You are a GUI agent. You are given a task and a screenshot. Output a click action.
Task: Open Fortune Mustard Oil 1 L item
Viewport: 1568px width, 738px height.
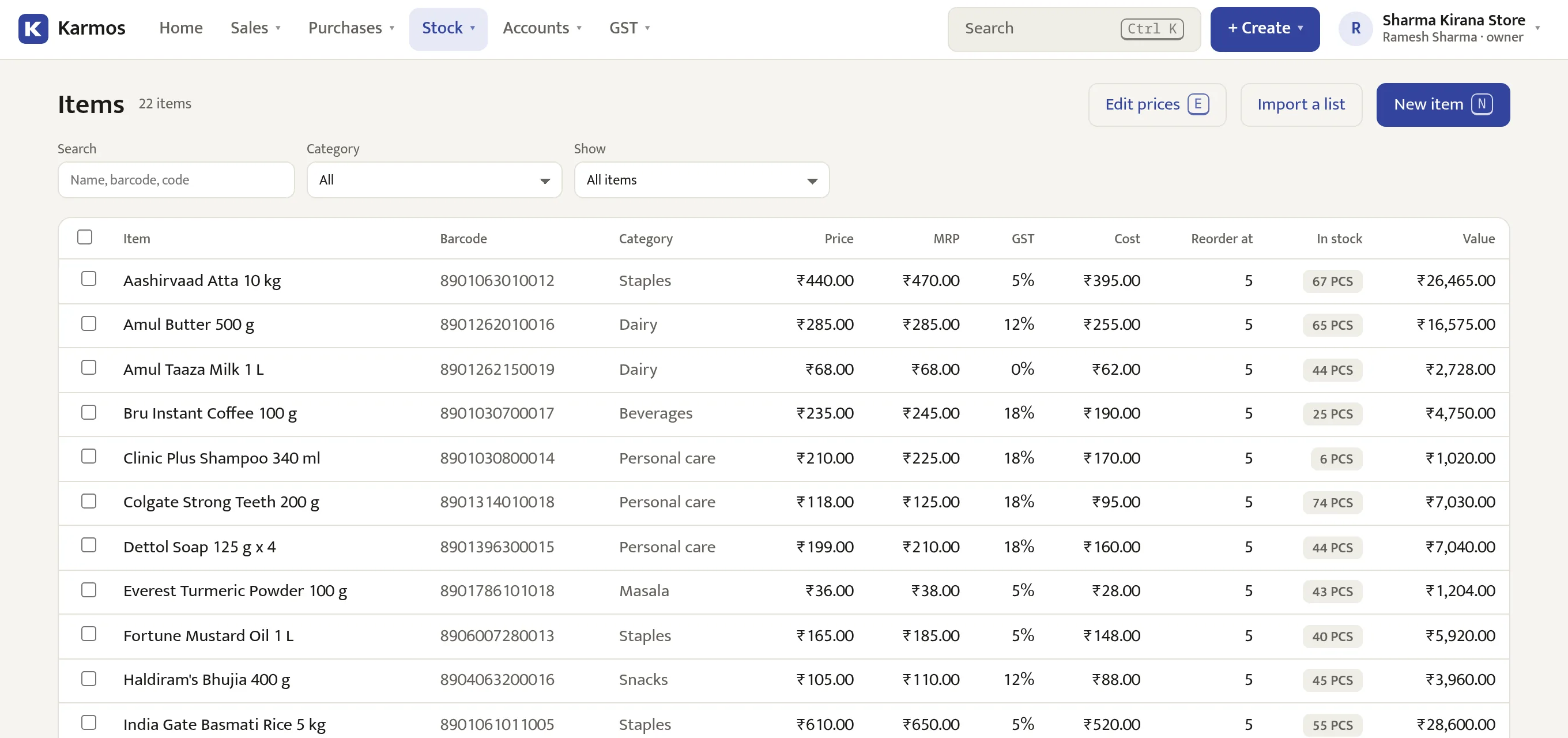[x=208, y=636]
